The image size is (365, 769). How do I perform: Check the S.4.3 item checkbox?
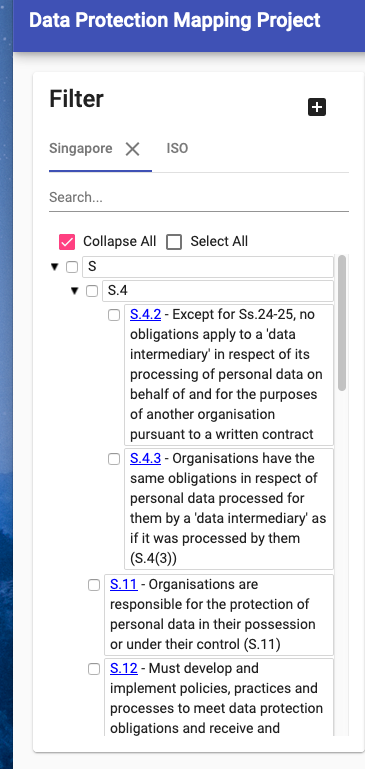pyautogui.click(x=114, y=459)
